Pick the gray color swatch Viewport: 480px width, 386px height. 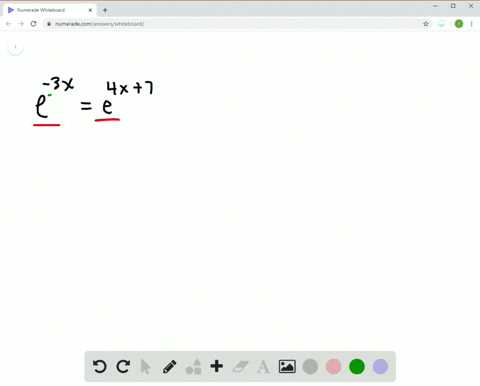click(x=310, y=367)
